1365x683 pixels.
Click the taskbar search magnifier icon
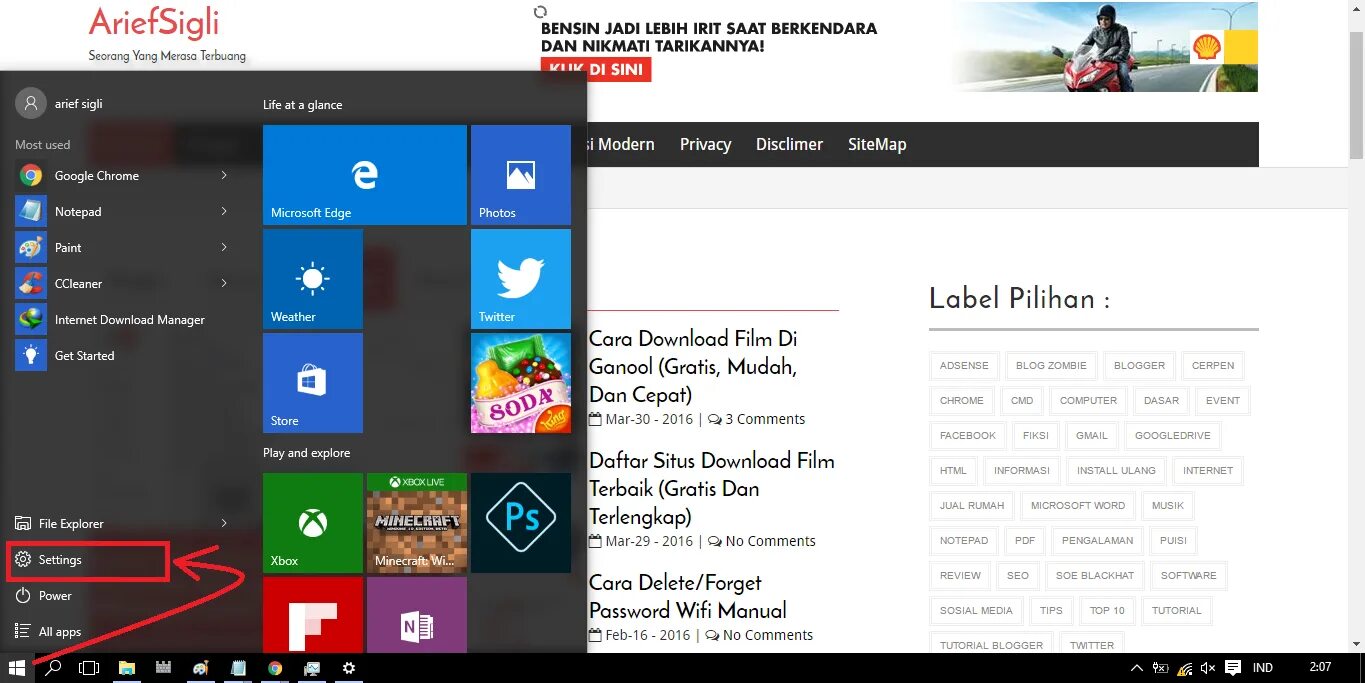pyautogui.click(x=53, y=668)
